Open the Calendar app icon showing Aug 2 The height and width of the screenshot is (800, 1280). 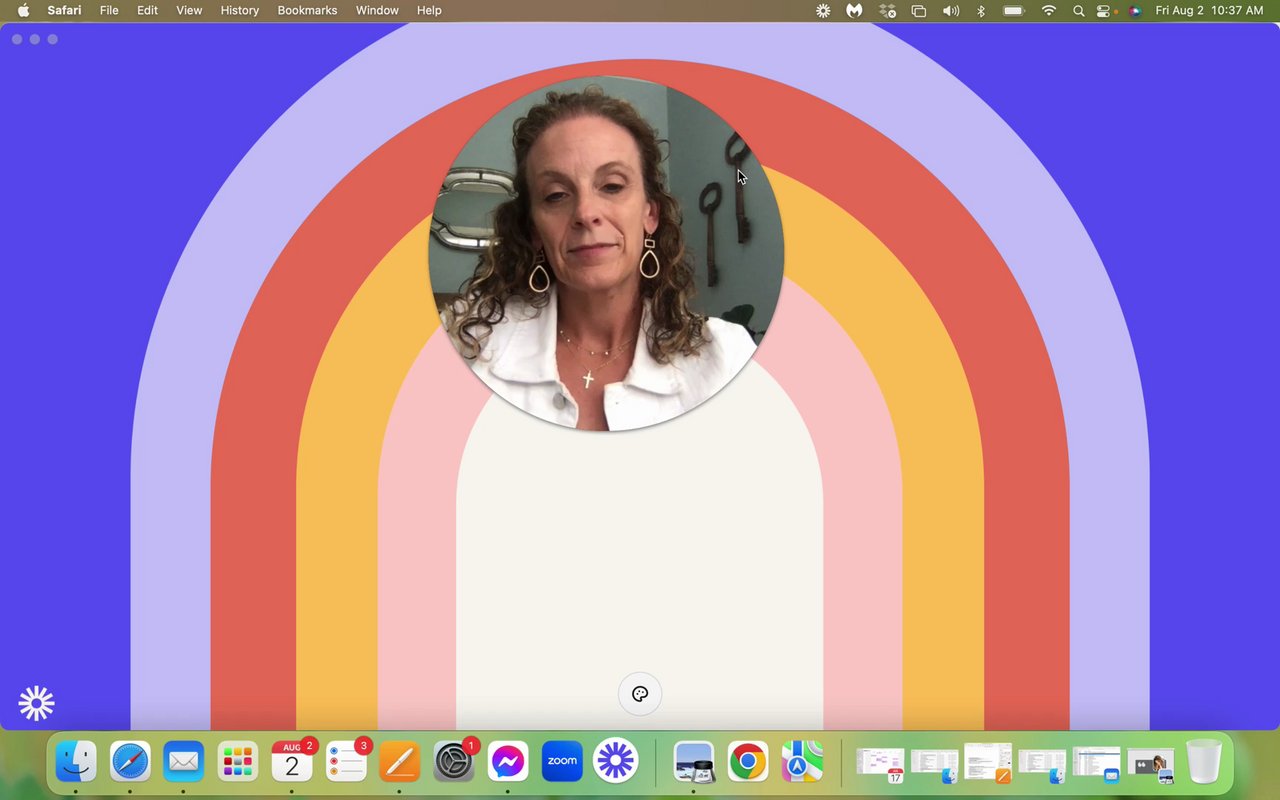pyautogui.click(x=292, y=762)
